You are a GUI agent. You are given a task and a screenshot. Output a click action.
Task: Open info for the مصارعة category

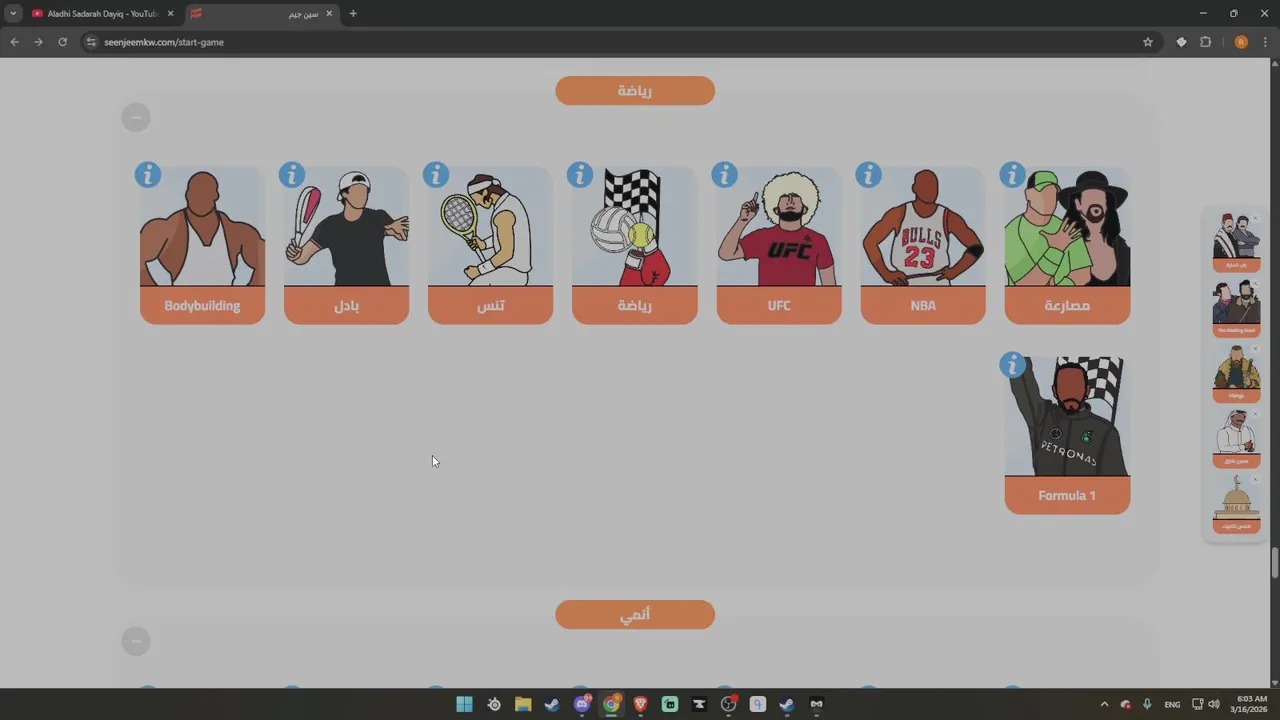pos(1013,175)
